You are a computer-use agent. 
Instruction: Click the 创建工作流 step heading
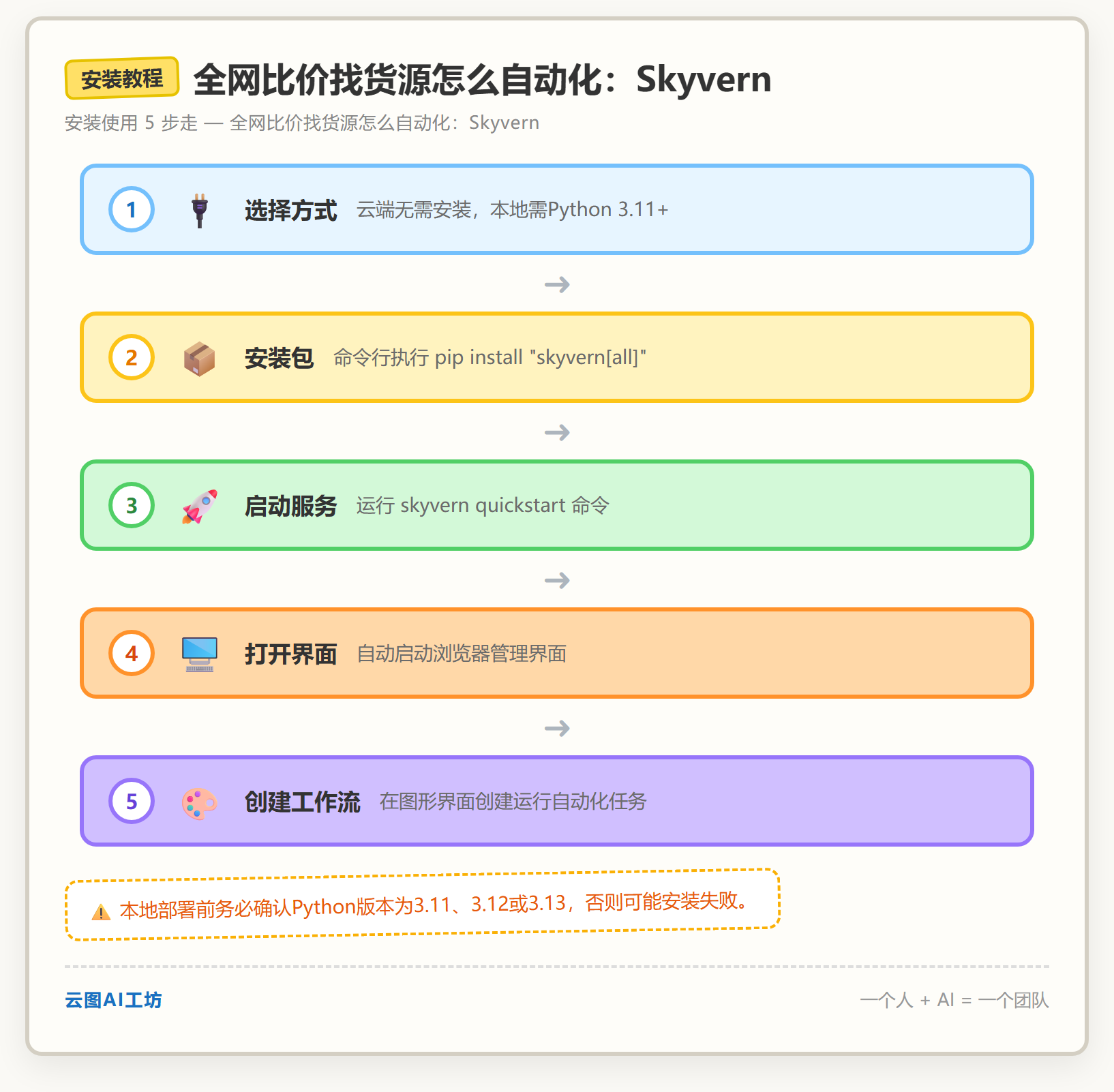[x=303, y=802]
